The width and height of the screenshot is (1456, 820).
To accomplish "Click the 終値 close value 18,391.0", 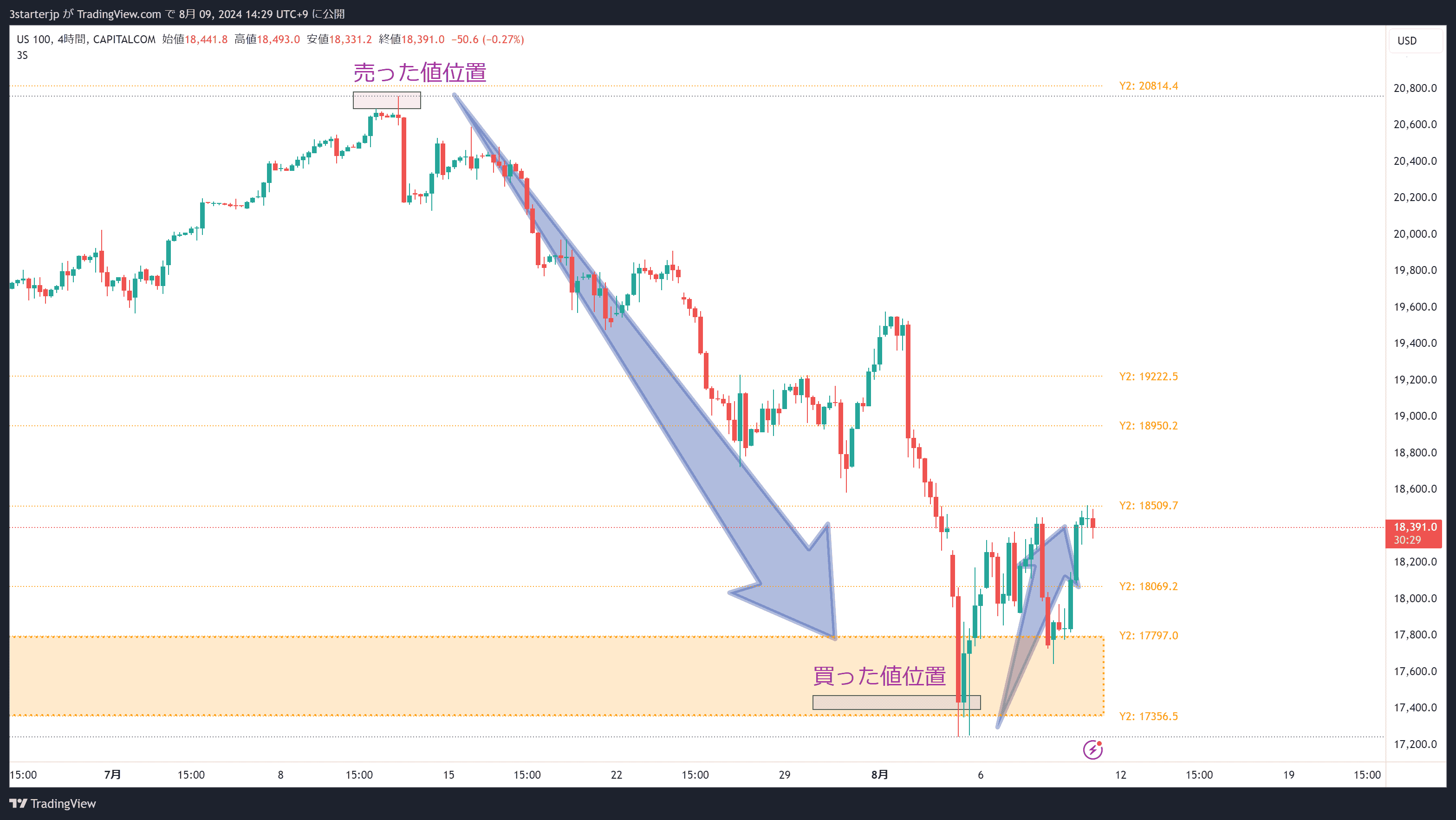I will 423,39.
